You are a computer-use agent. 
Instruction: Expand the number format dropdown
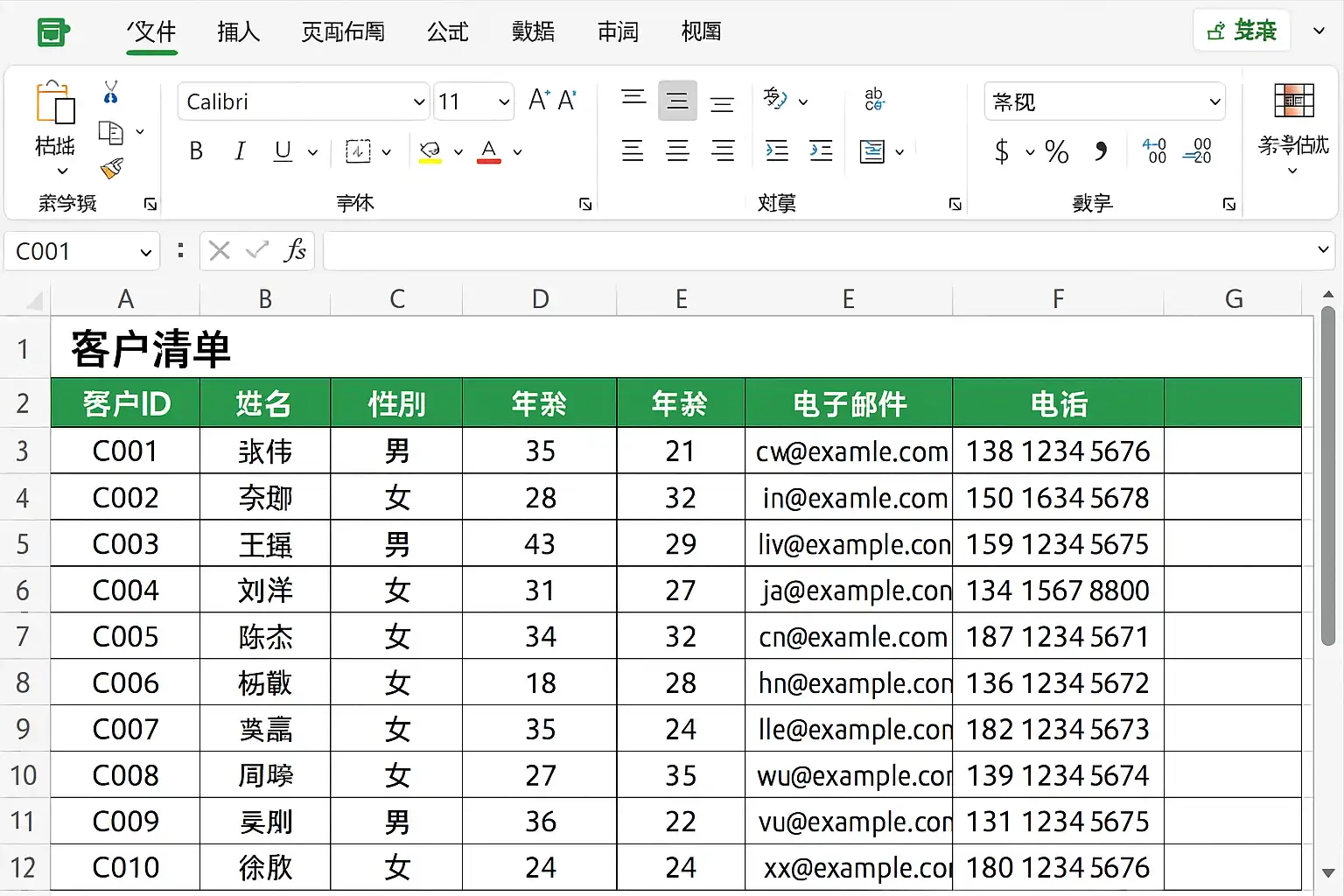pos(1214,102)
